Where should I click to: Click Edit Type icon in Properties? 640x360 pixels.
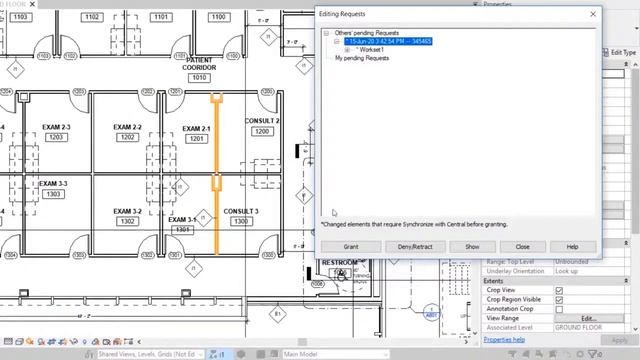click(x=606, y=53)
